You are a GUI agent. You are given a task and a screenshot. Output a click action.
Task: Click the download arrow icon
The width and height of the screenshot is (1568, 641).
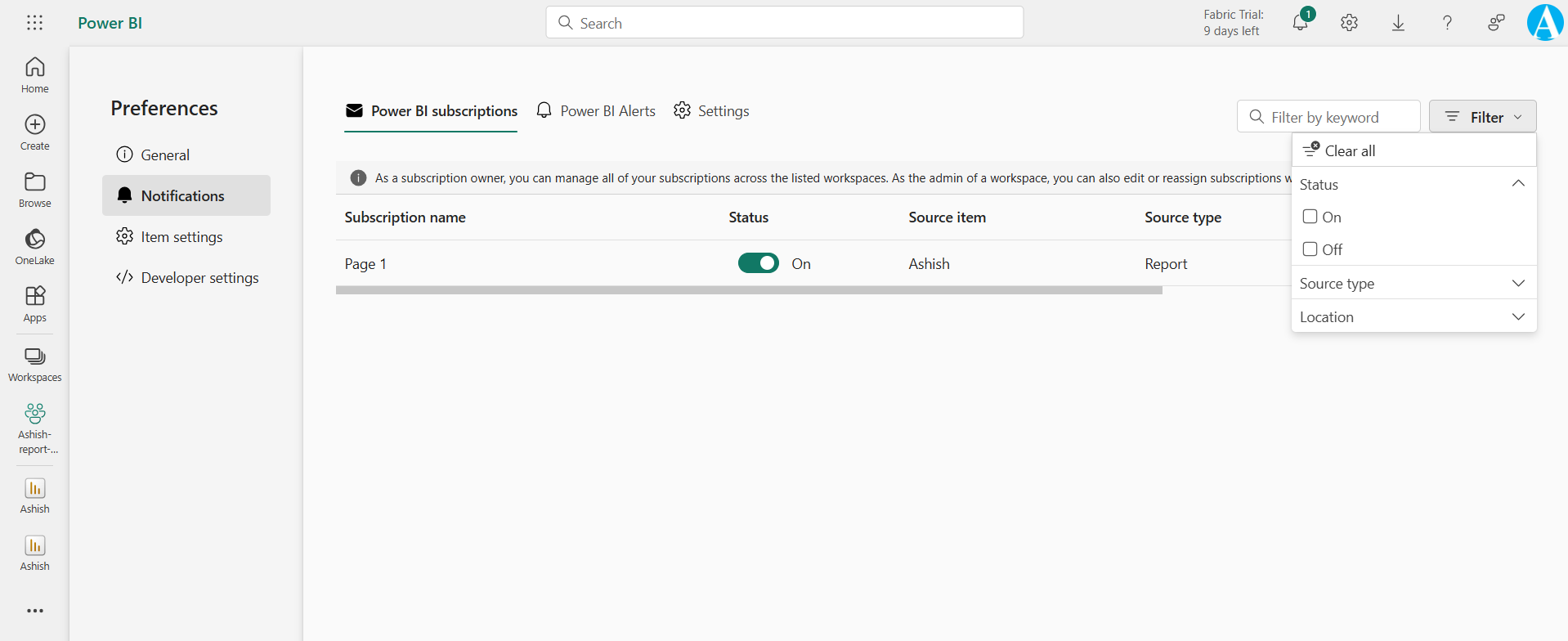(x=1398, y=23)
